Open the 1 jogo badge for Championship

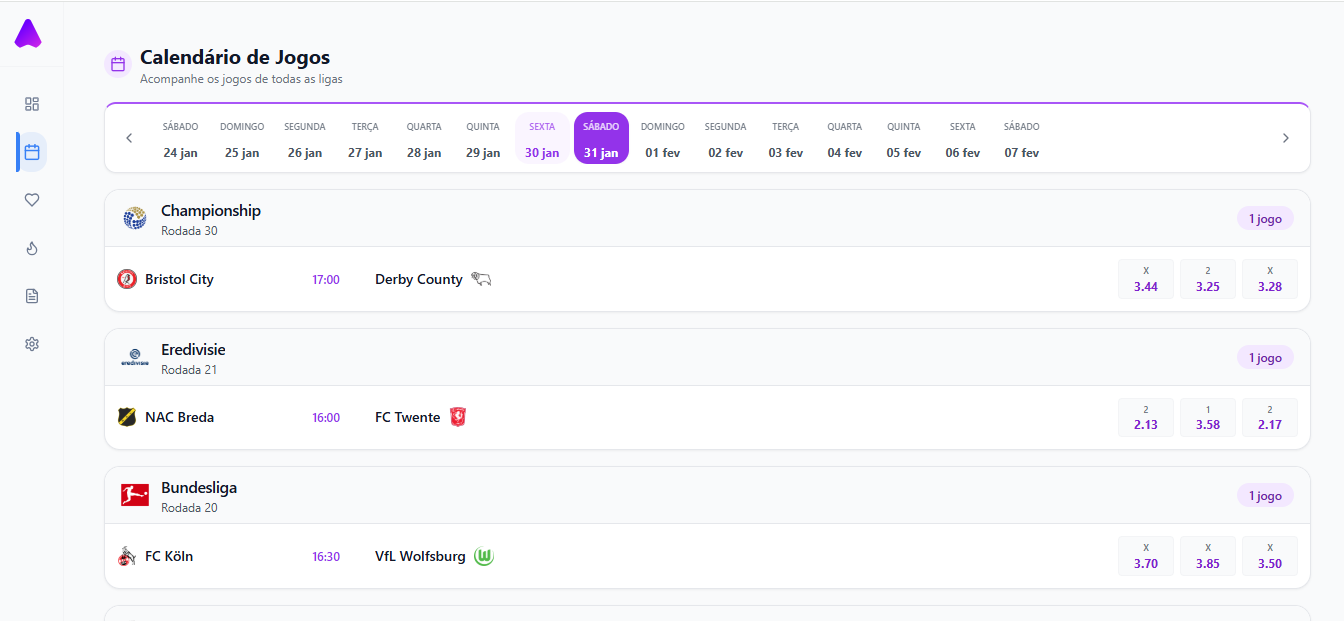coord(1265,218)
